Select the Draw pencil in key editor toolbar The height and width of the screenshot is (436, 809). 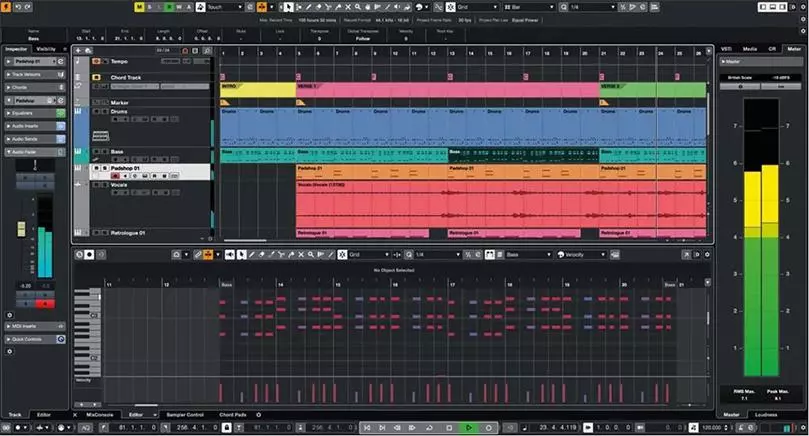pyautogui.click(x=252, y=255)
